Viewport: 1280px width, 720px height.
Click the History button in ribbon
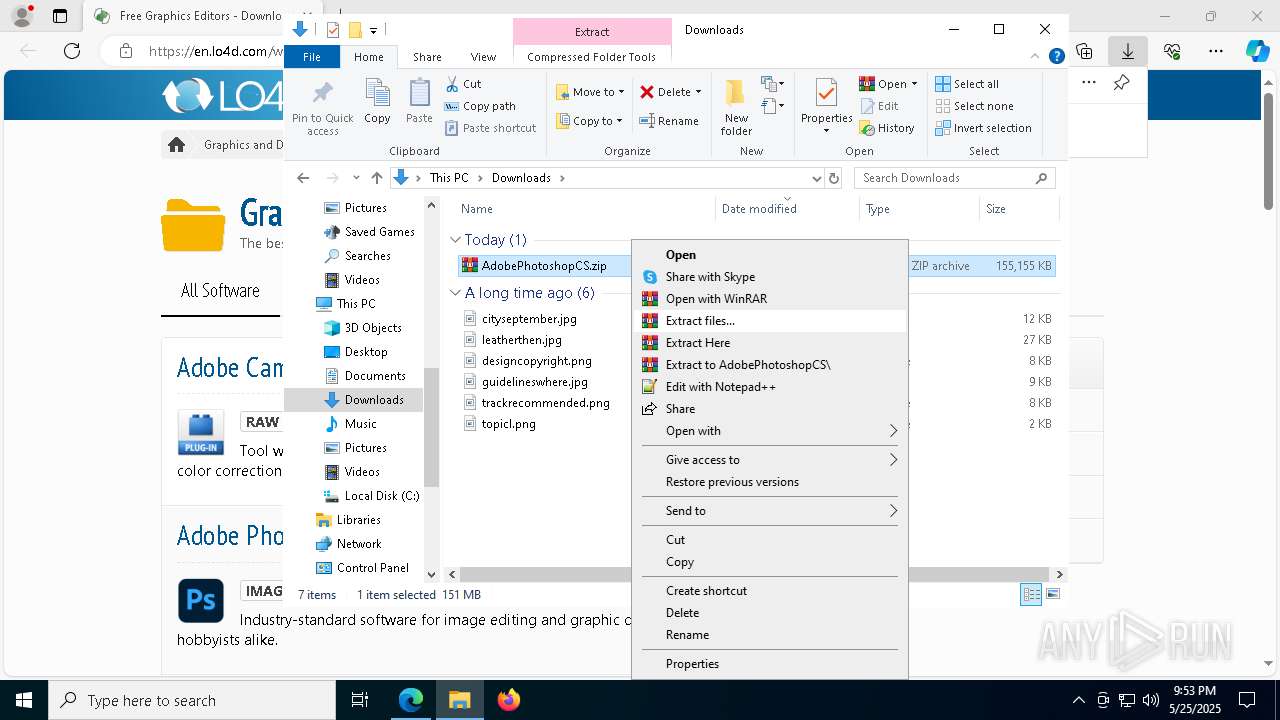(887, 128)
